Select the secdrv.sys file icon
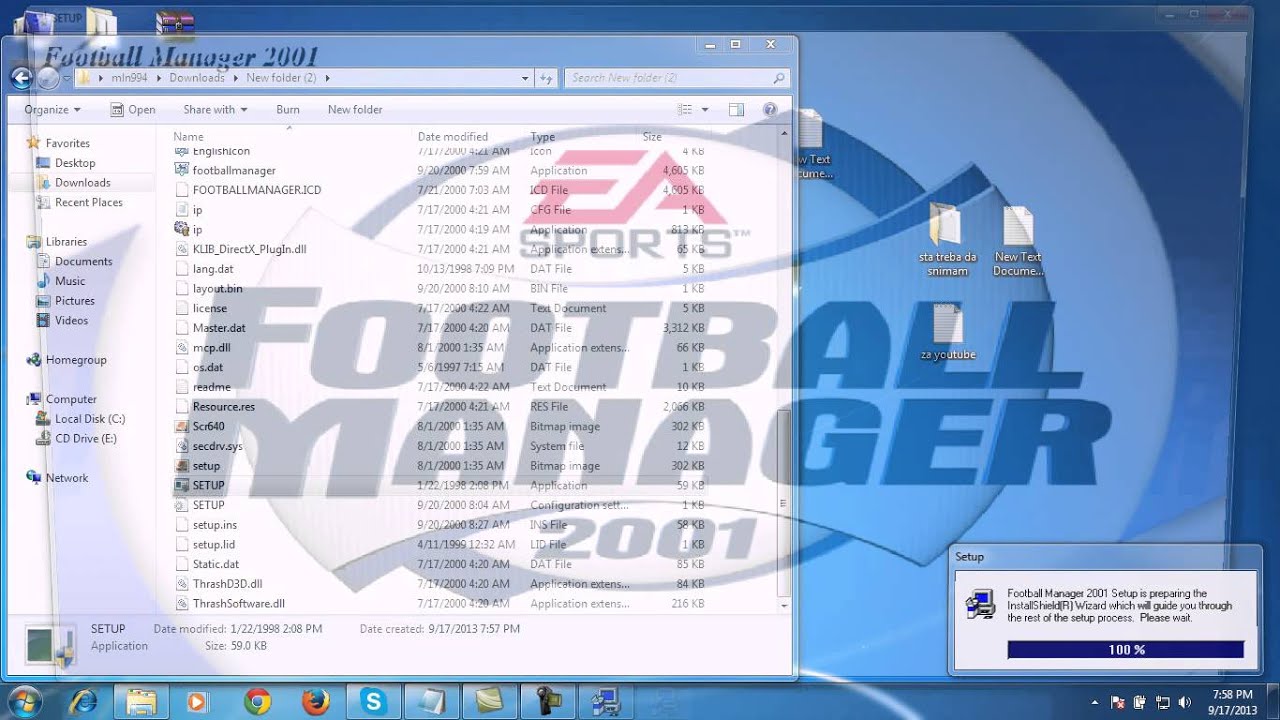 182,446
